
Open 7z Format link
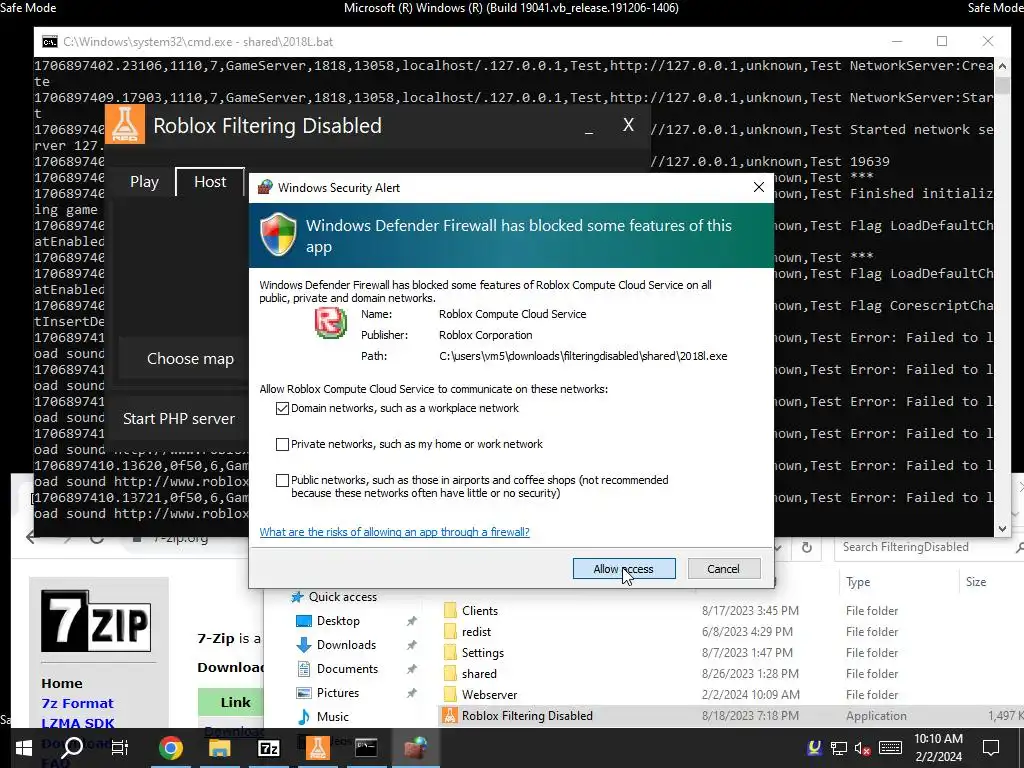[77, 703]
